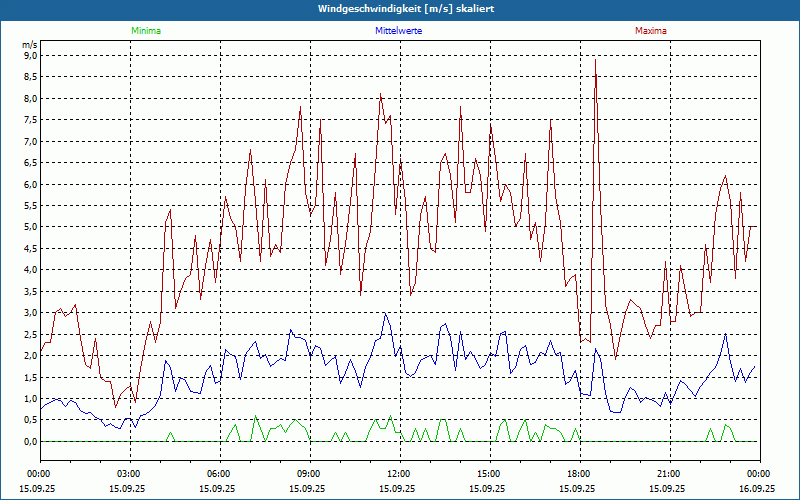Click the m/s unit label on y-axis
This screenshot has width=800, height=500.
point(28,45)
